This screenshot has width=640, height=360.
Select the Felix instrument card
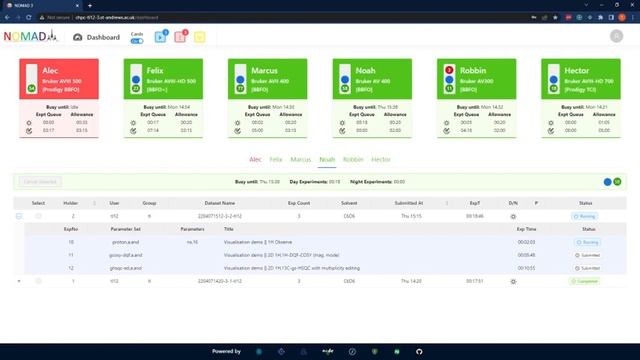pyautogui.click(x=163, y=98)
